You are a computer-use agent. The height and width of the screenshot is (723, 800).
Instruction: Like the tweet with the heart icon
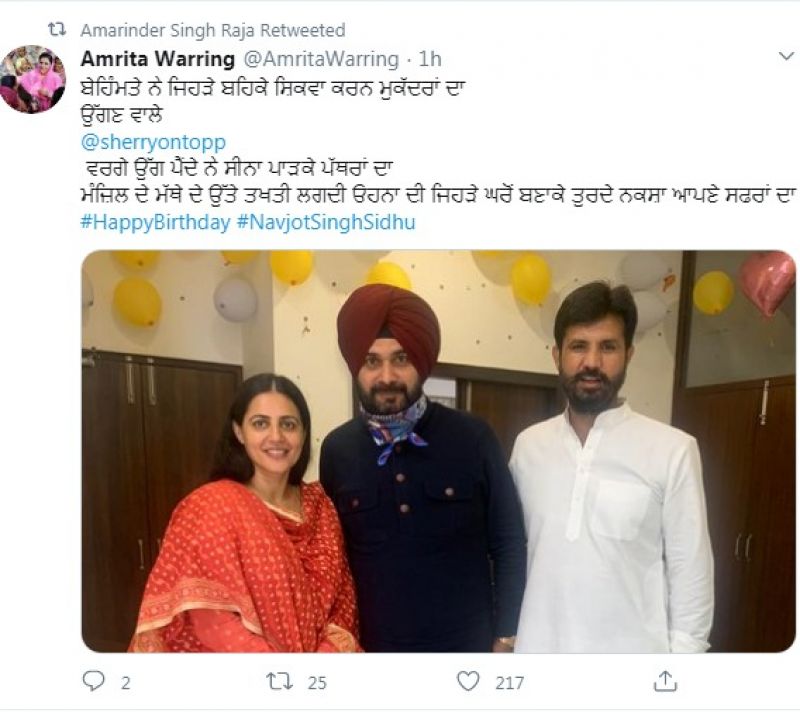tap(467, 681)
